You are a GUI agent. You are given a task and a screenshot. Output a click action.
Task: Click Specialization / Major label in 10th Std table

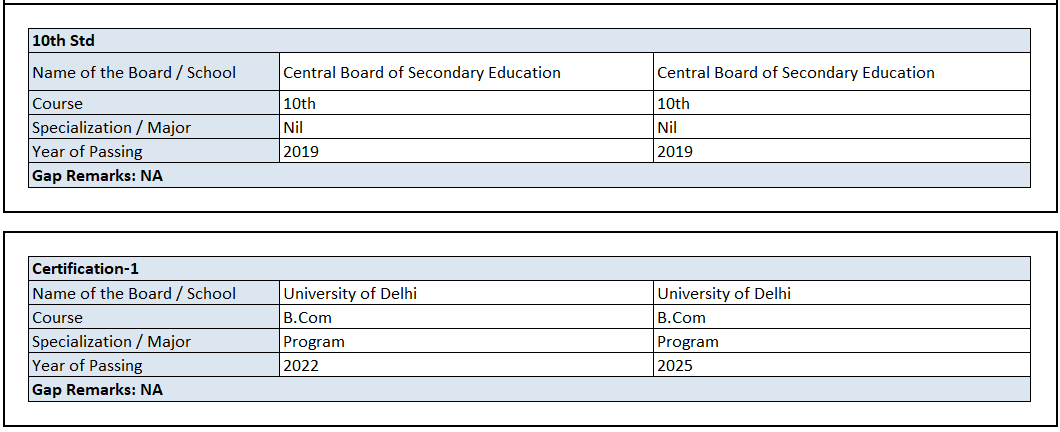click(111, 127)
